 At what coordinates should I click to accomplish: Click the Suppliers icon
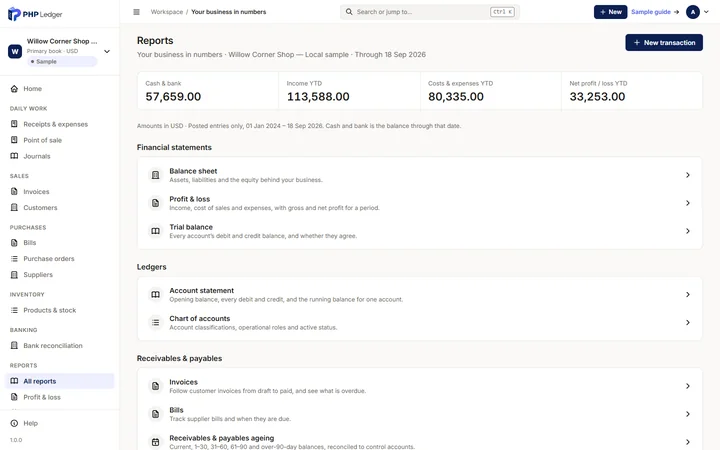click(14, 275)
